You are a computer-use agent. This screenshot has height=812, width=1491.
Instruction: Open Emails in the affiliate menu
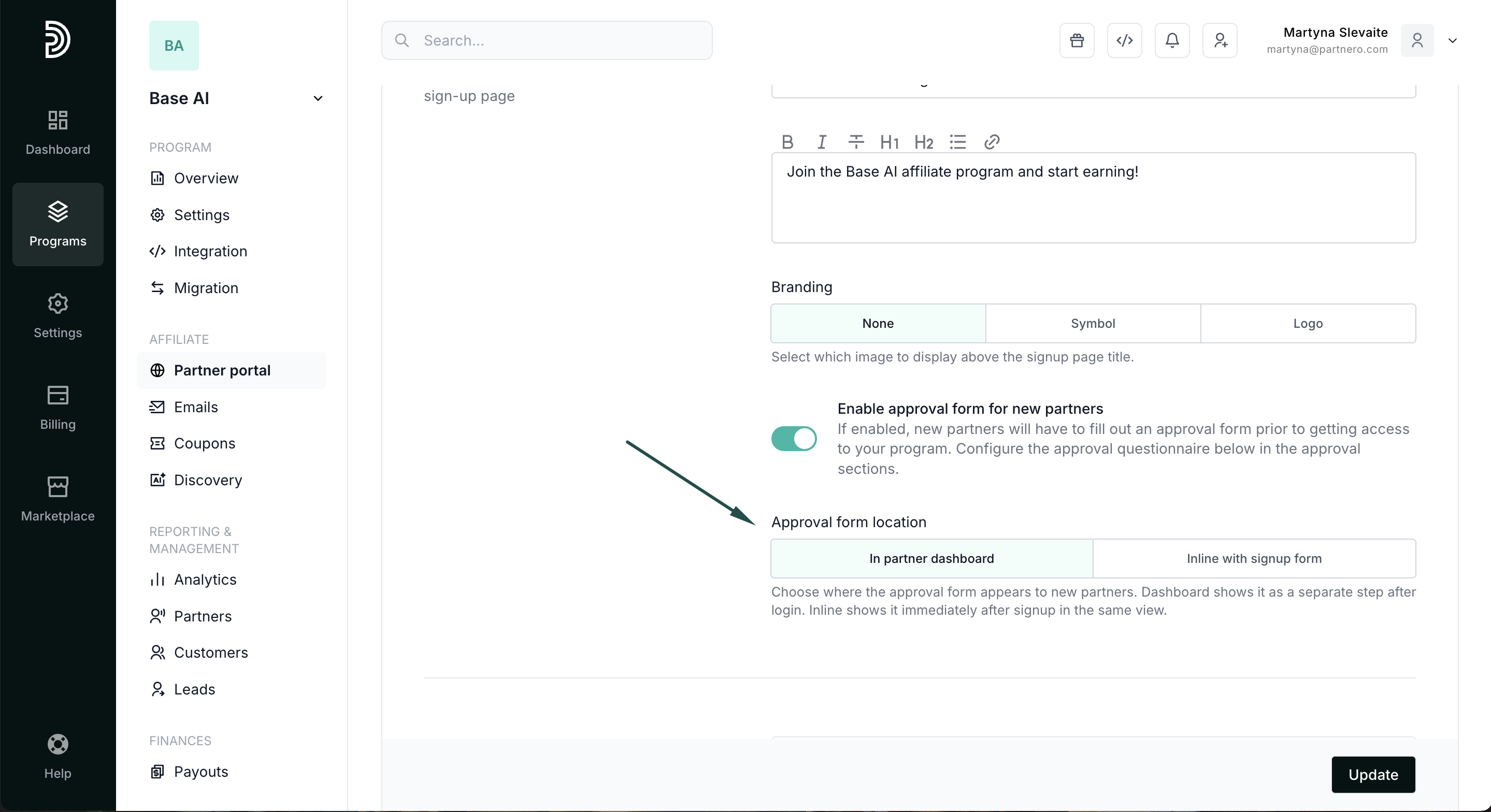[196, 407]
